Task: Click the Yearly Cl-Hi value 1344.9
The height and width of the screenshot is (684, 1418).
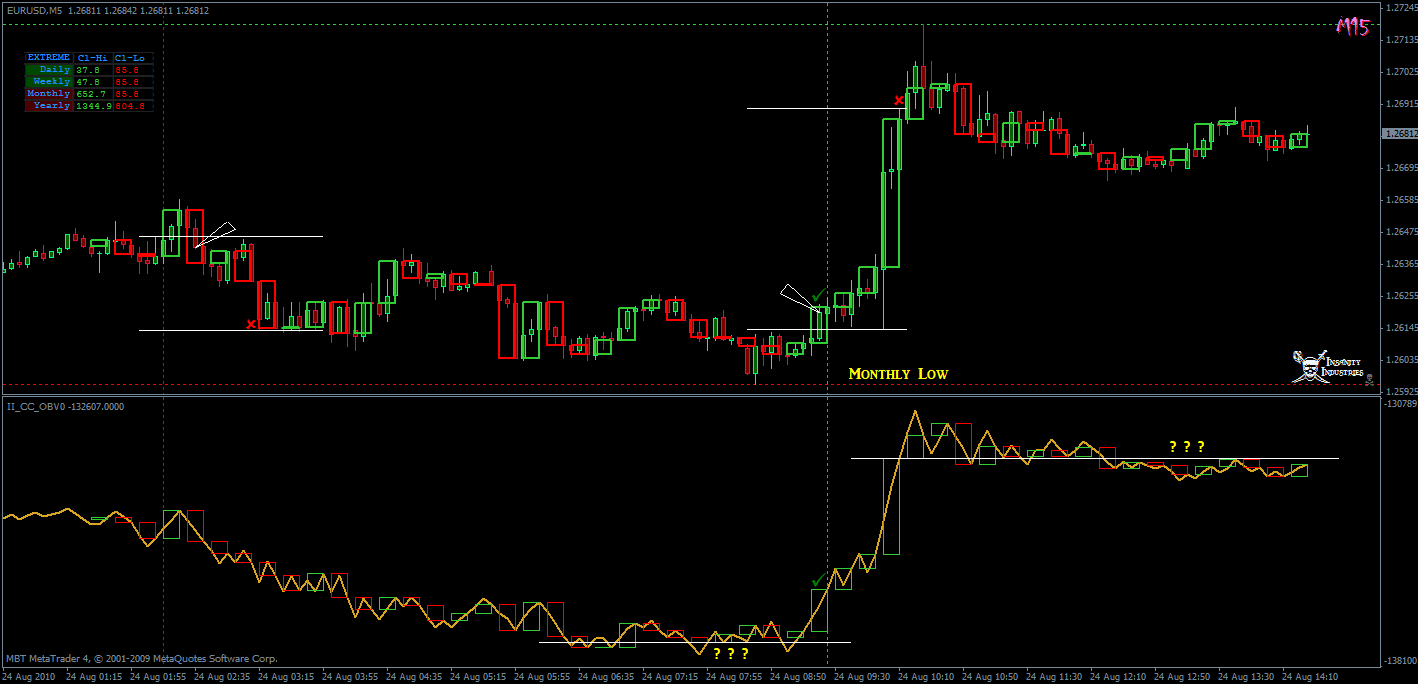Action: 94,105
